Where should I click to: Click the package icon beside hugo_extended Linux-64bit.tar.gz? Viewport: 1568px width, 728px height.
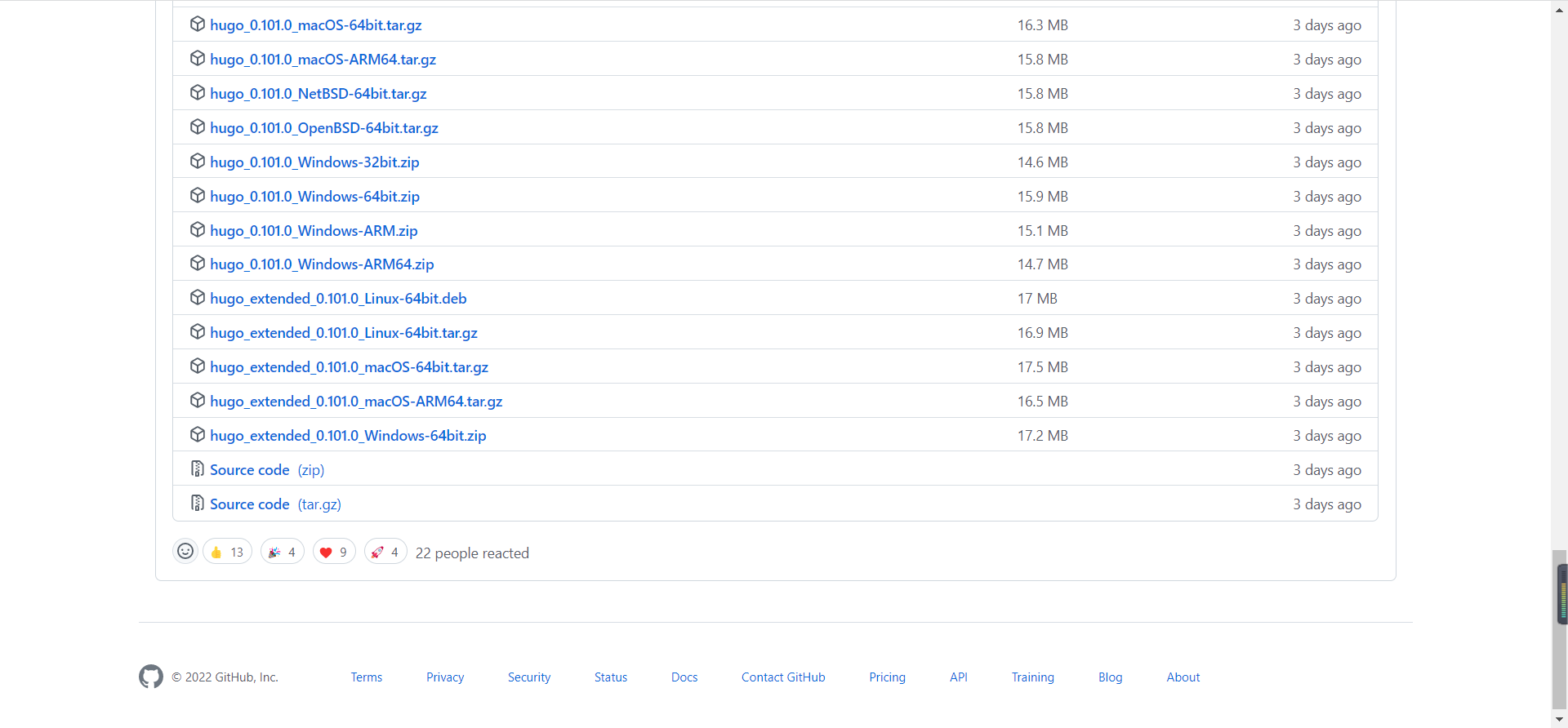click(197, 332)
